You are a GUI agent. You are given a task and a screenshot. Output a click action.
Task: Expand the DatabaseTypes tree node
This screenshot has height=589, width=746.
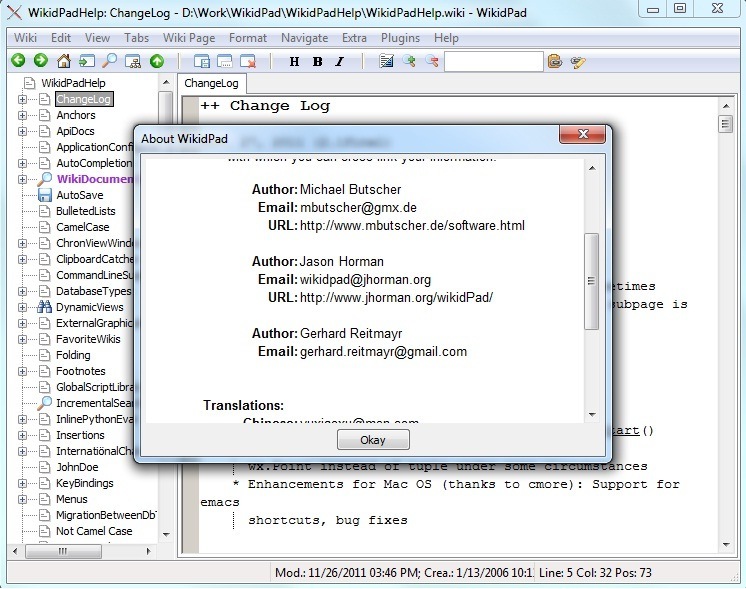tap(22, 291)
